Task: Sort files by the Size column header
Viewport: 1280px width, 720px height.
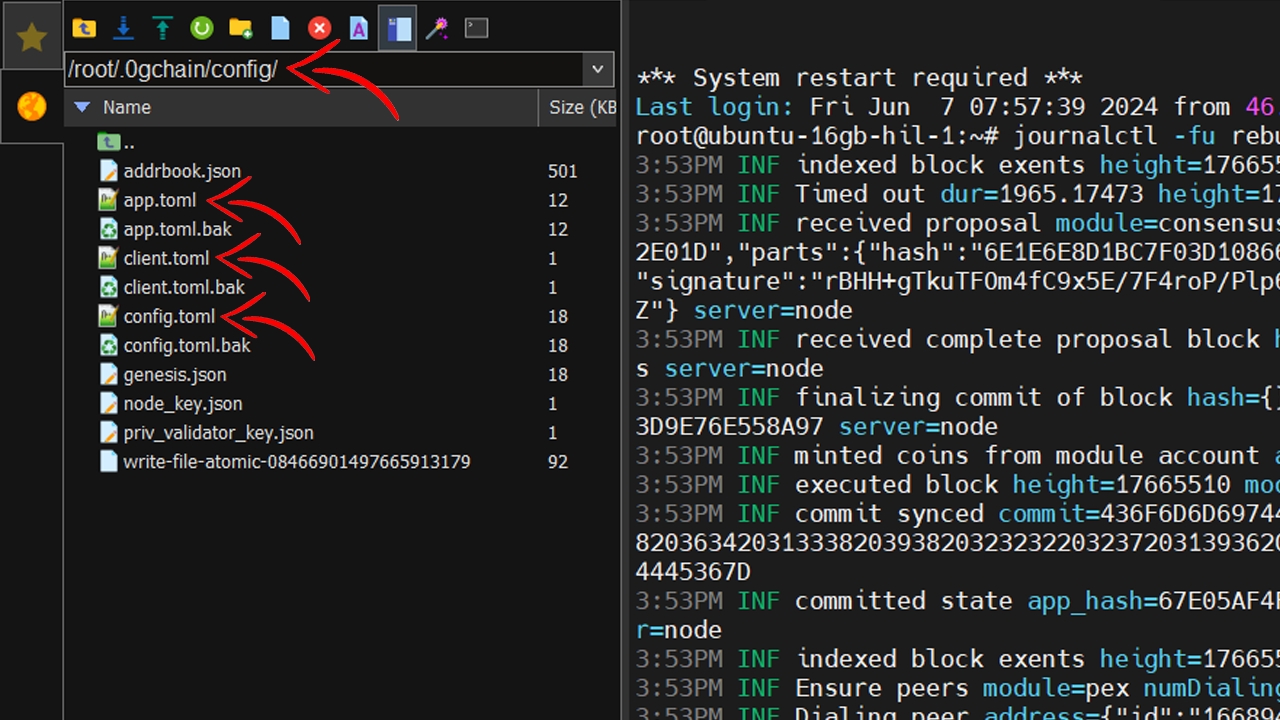Action: (580, 107)
